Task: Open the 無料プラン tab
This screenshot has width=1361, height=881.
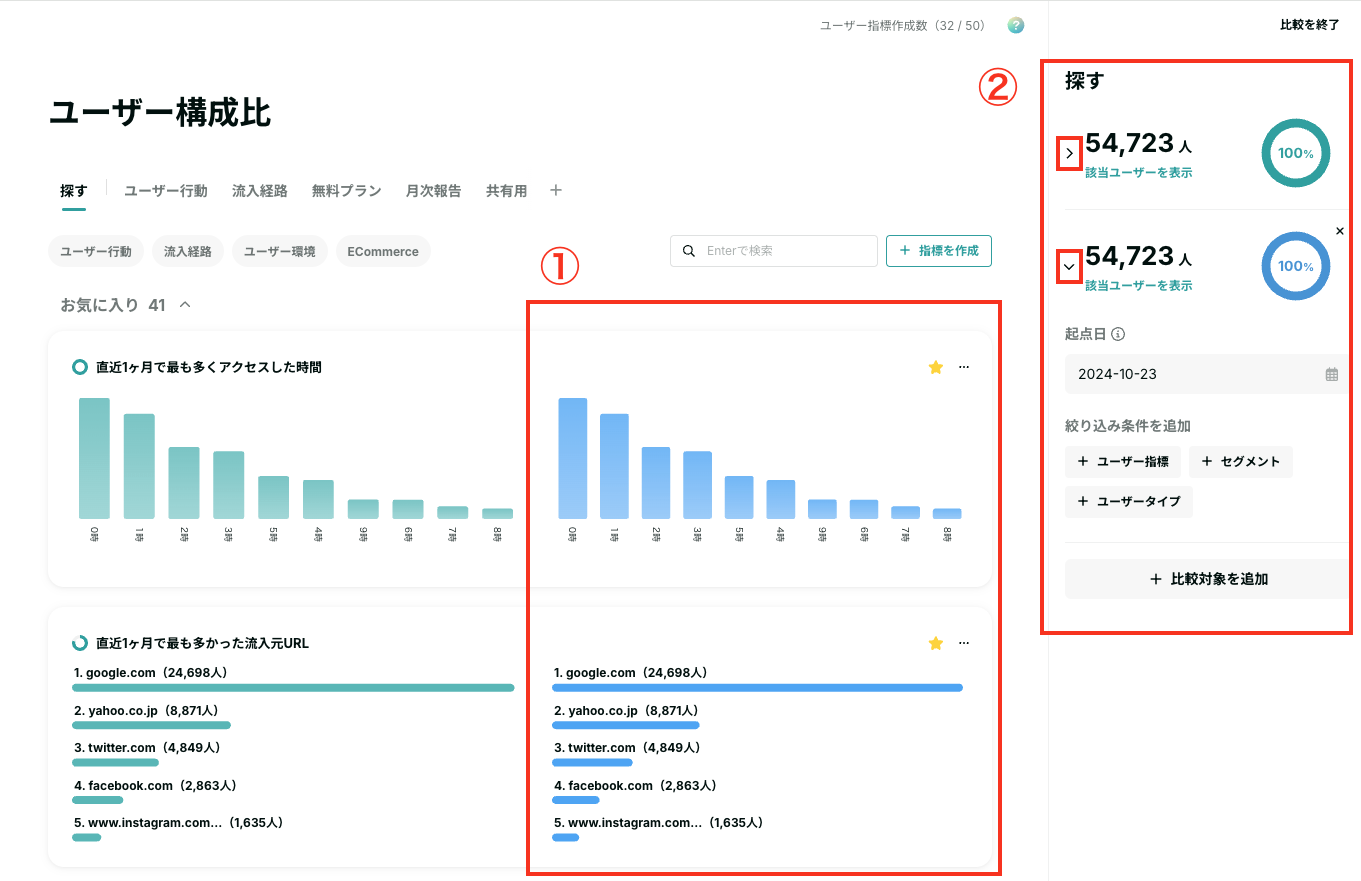Action: pyautogui.click(x=347, y=190)
